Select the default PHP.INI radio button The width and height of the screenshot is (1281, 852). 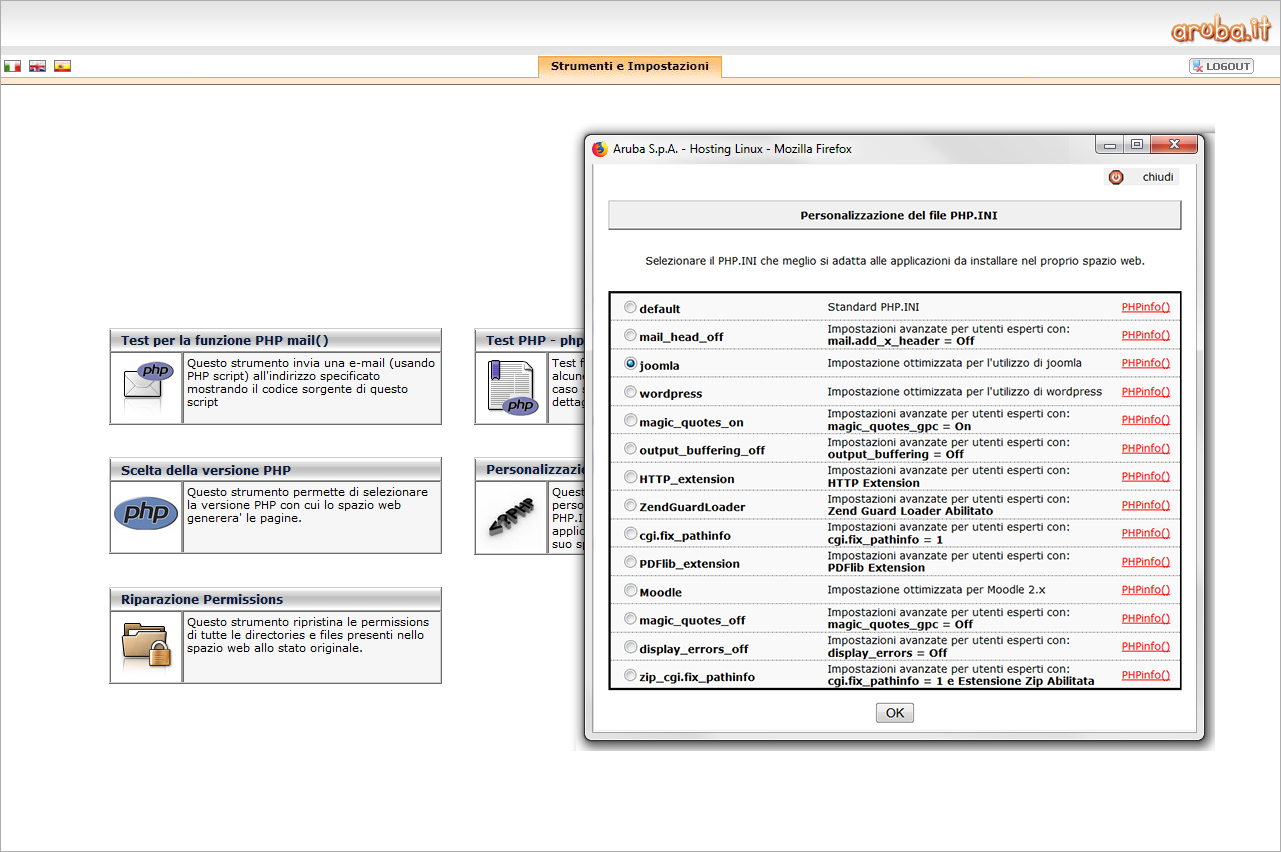(630, 307)
